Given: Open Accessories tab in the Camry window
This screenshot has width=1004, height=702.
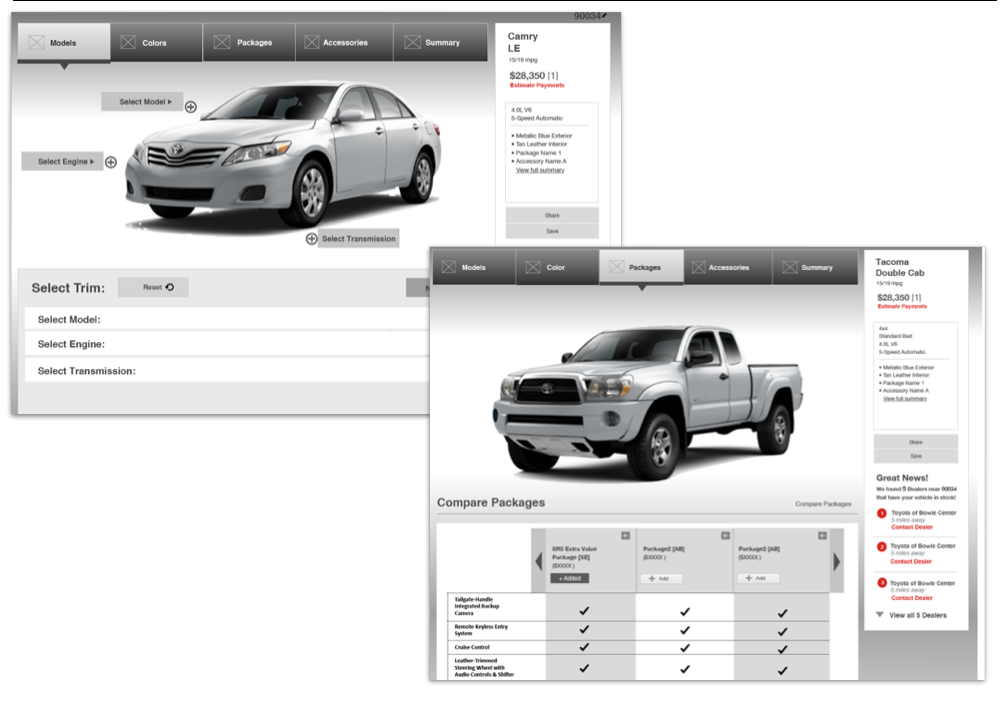Looking at the screenshot, I should 344,43.
